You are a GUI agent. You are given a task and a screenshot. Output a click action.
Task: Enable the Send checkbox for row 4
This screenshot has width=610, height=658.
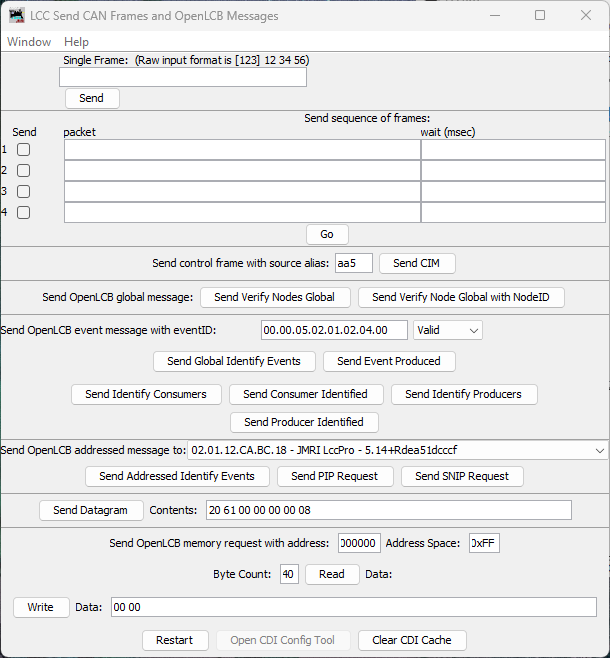click(23, 212)
